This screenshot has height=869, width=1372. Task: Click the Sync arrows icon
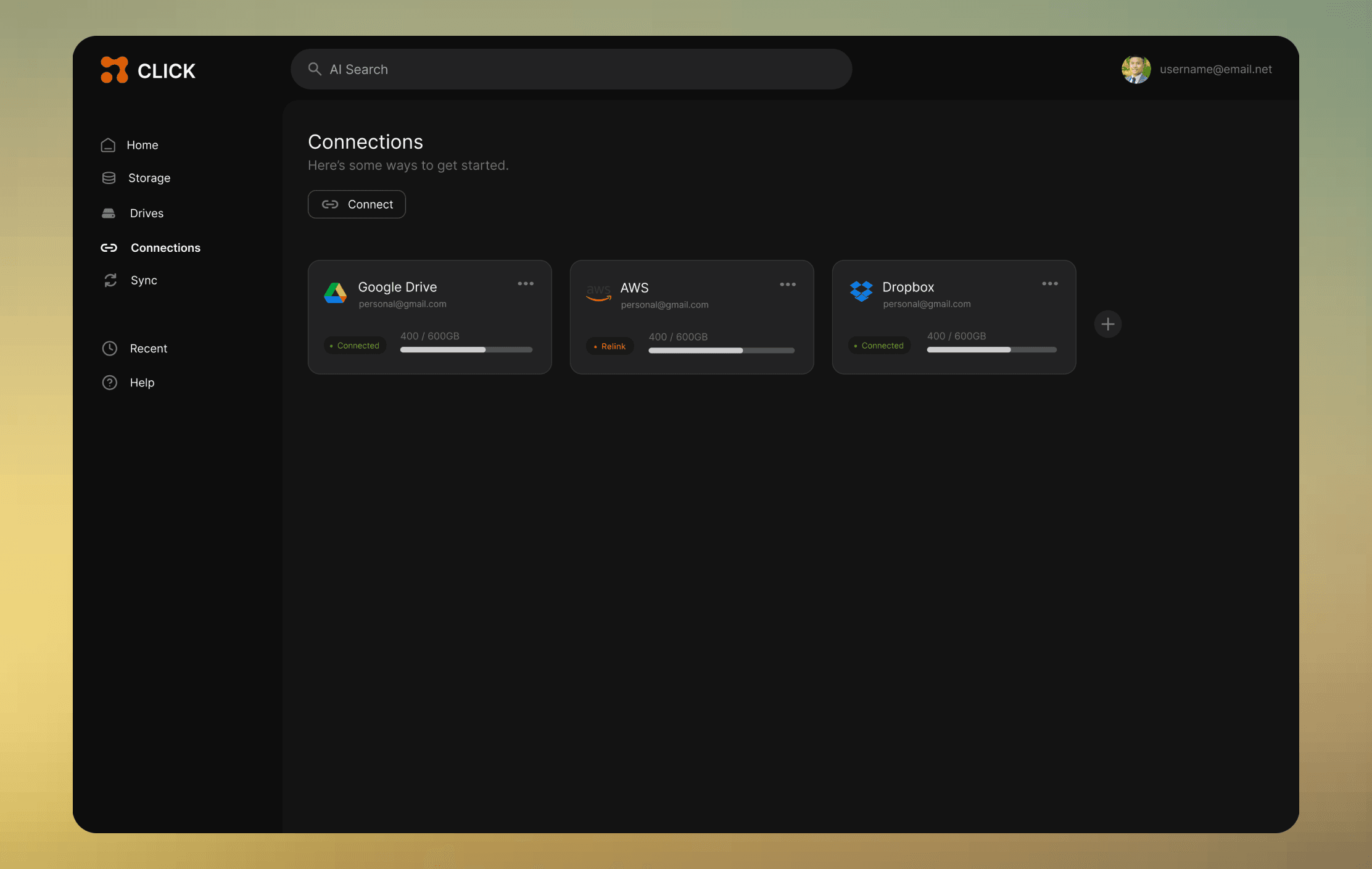110,280
